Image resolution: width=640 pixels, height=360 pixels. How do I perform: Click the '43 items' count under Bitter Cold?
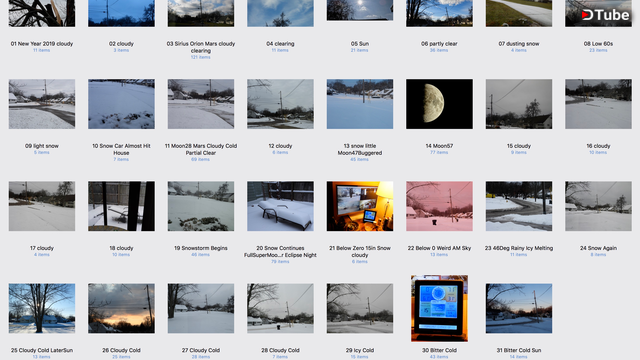click(x=439, y=357)
